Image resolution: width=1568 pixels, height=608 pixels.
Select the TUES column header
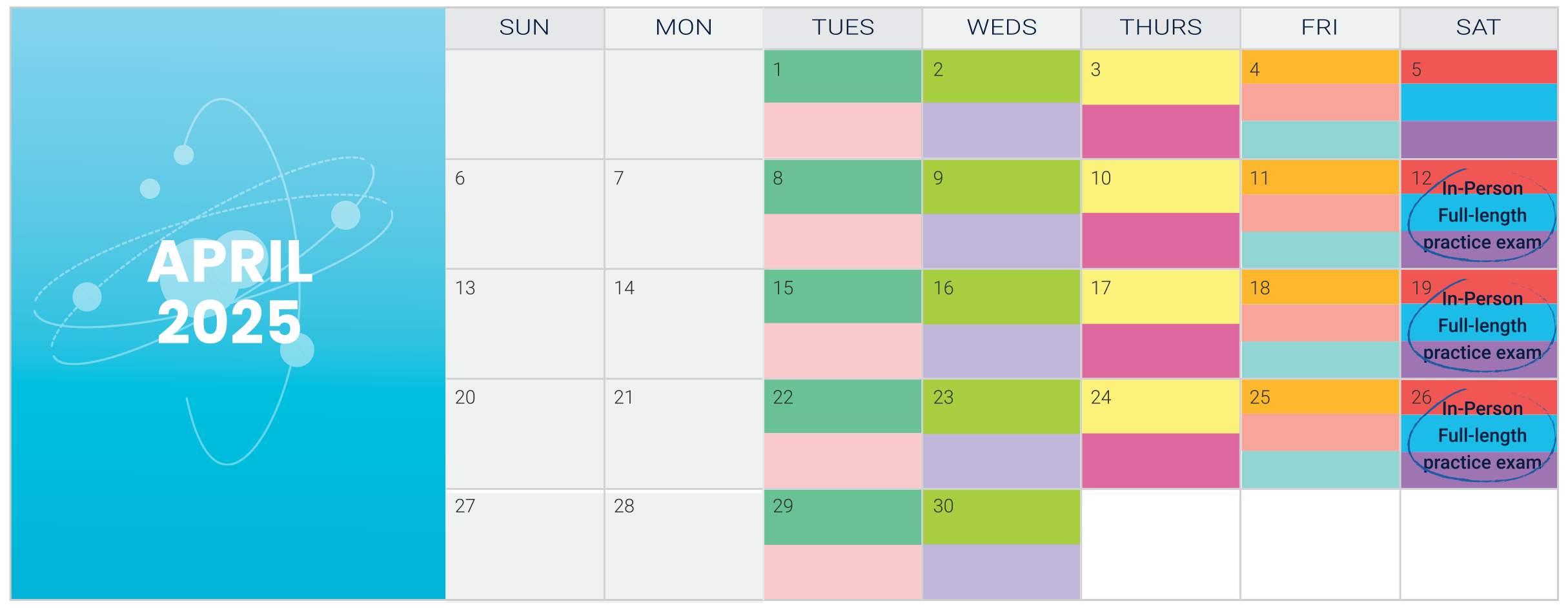(x=842, y=28)
